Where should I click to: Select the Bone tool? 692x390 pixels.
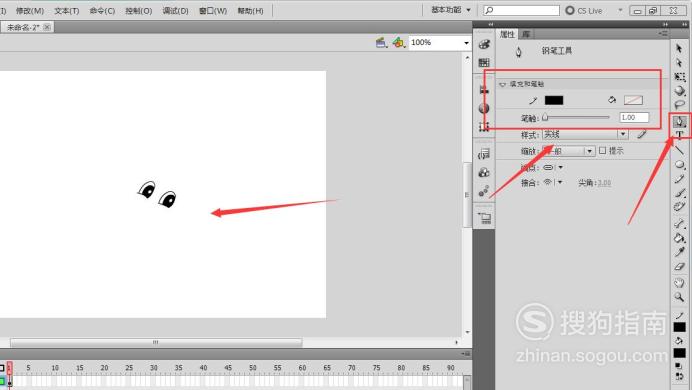click(680, 224)
